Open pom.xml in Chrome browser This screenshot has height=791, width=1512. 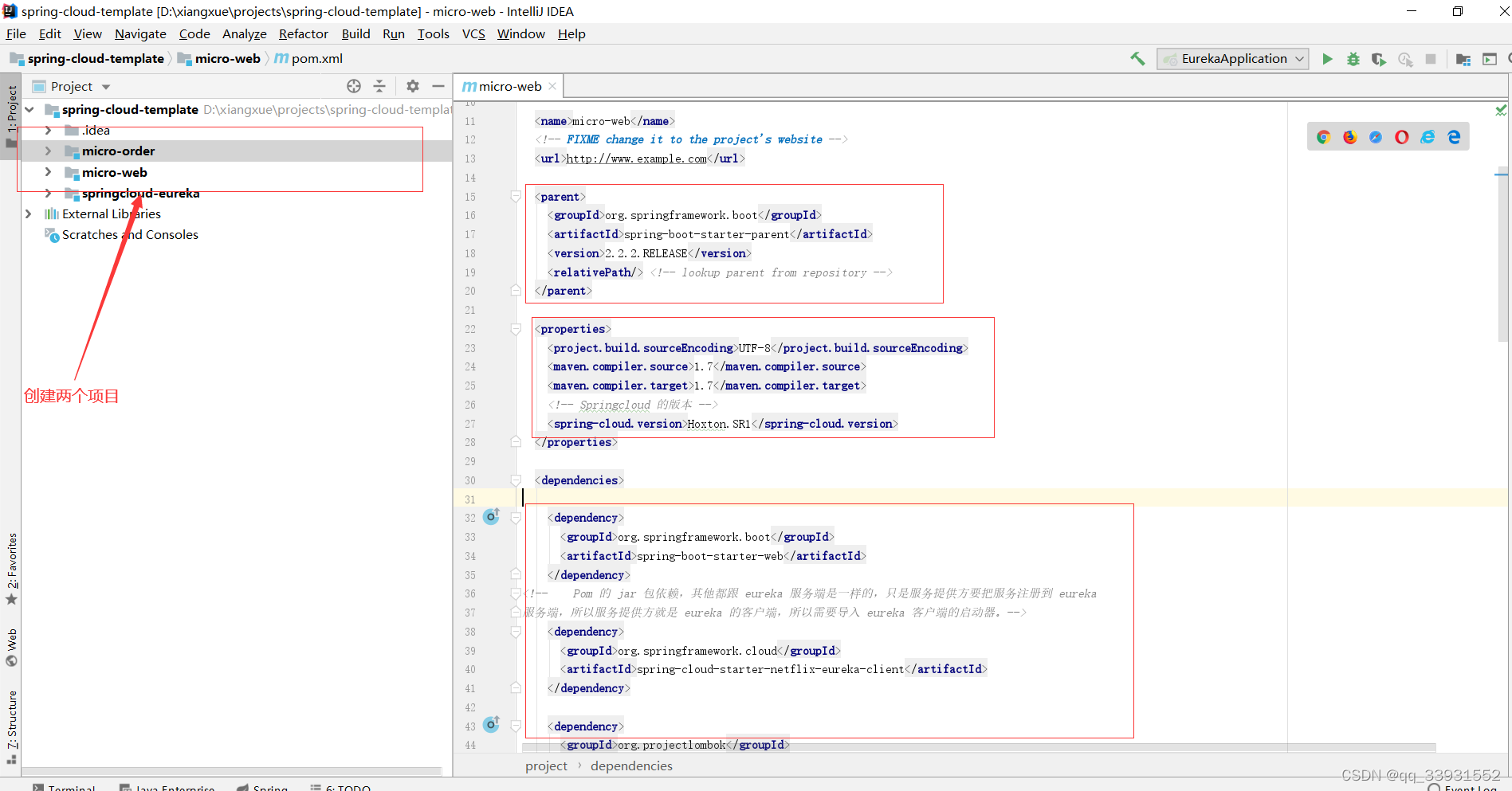[1323, 137]
